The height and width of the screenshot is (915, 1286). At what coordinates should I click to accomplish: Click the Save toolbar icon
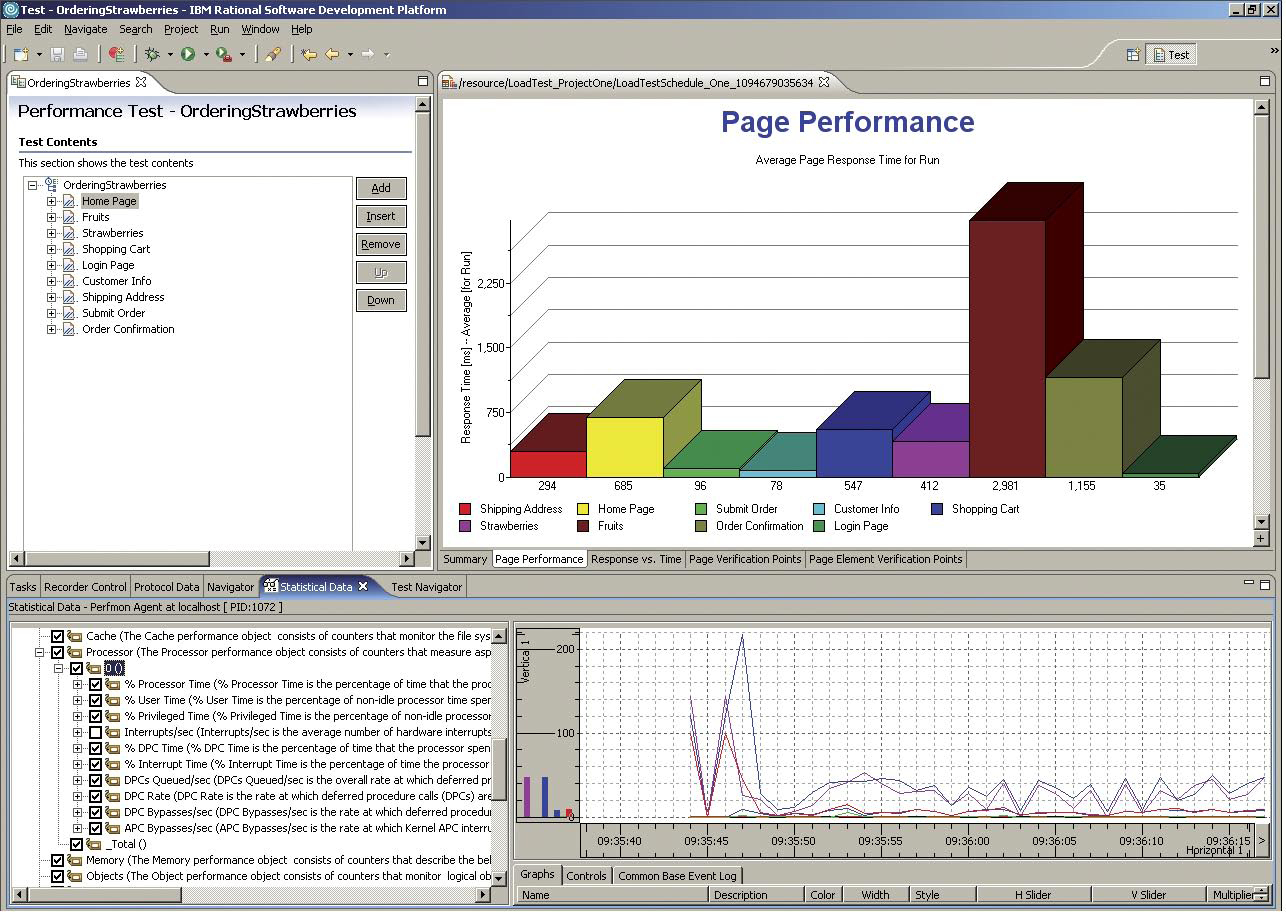pos(57,54)
